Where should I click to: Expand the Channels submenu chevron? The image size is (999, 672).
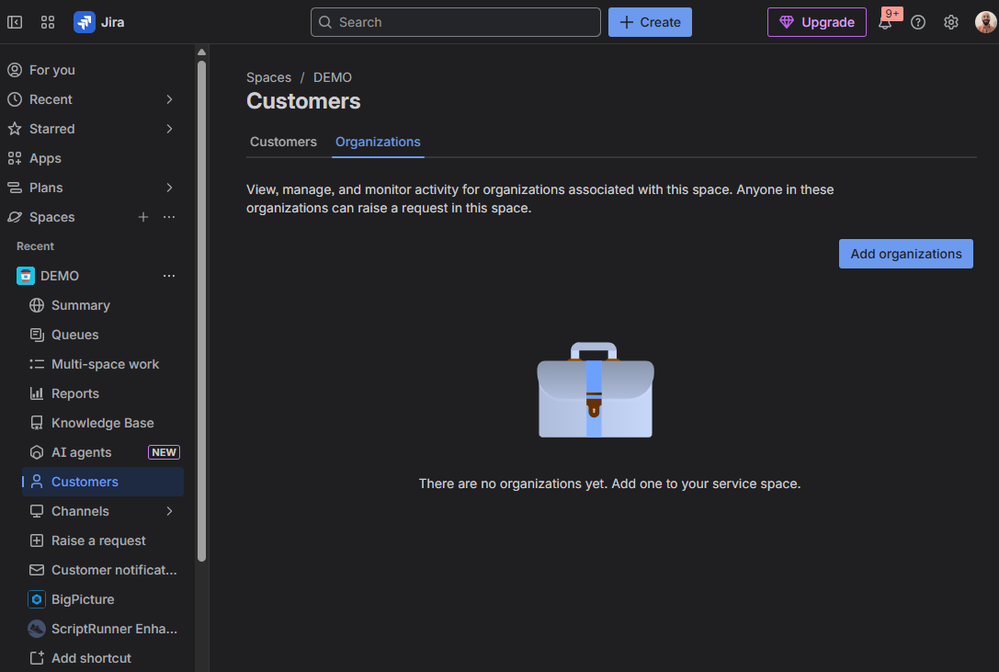[169, 511]
